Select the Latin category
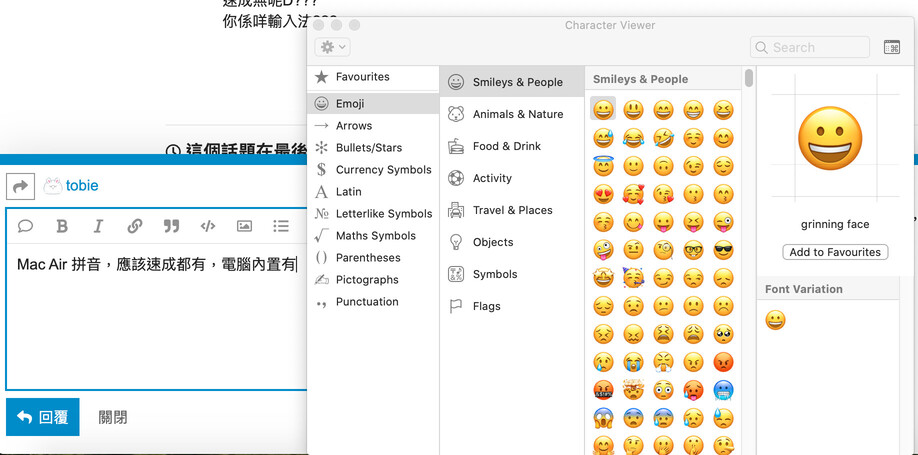The width and height of the screenshot is (918, 455). [x=373, y=191]
